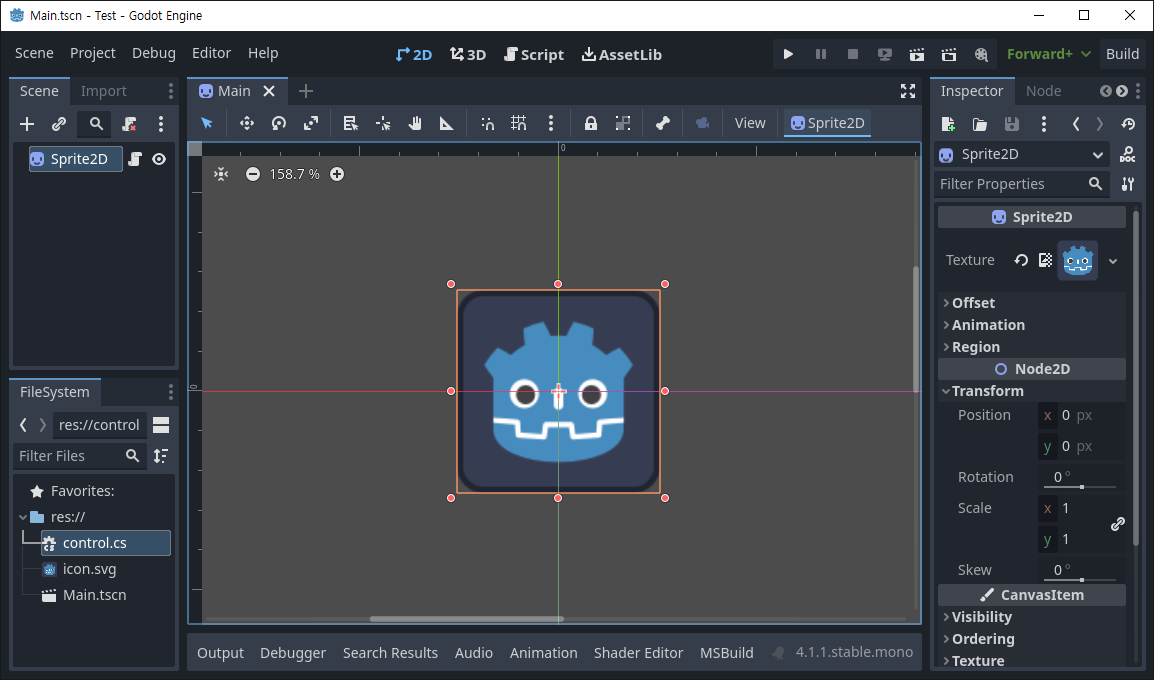Click the Sprite2D texture thumbnail
This screenshot has width=1154, height=680.
click(x=1077, y=261)
